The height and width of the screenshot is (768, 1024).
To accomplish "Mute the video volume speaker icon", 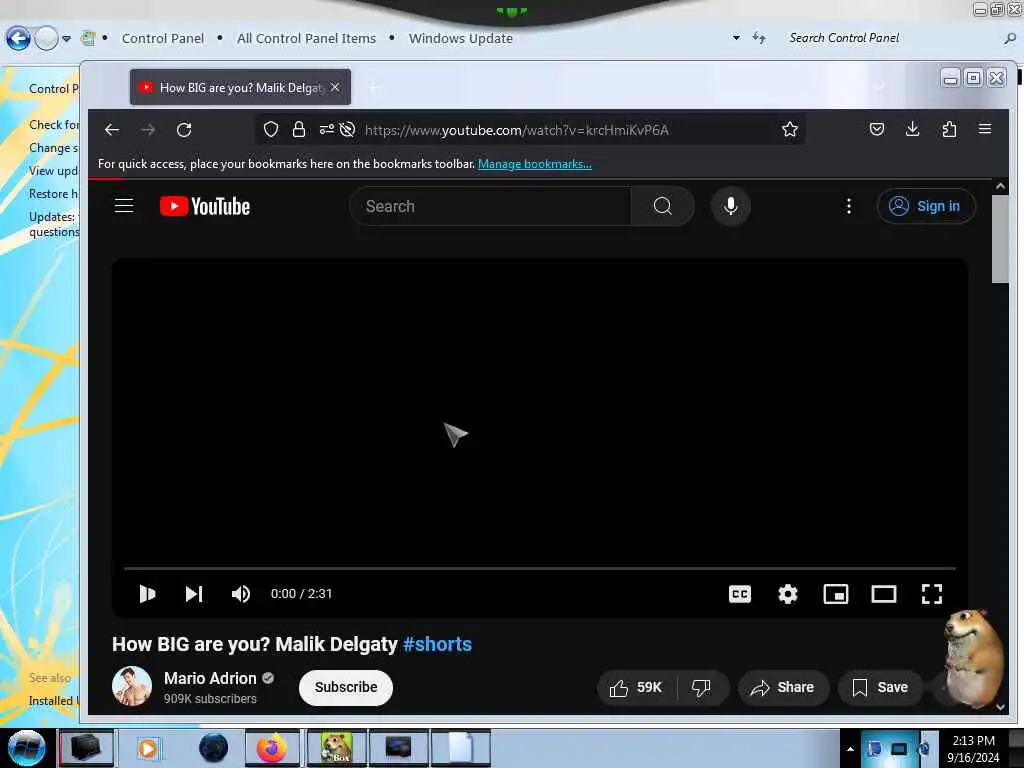I will [x=241, y=594].
